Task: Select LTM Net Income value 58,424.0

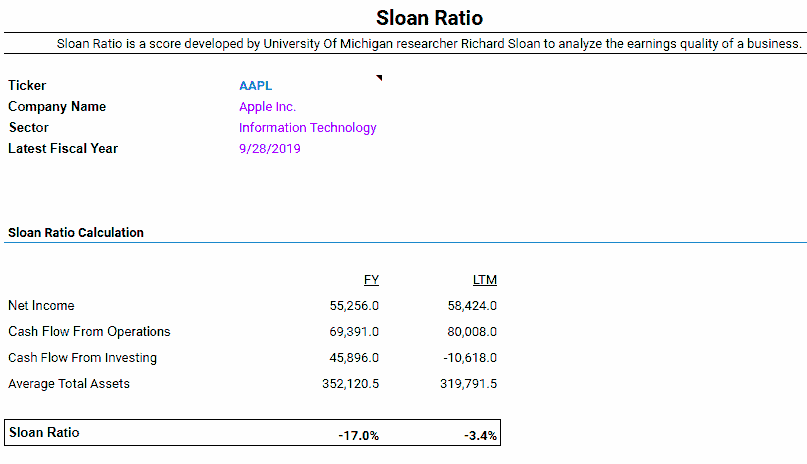Action: point(472,306)
